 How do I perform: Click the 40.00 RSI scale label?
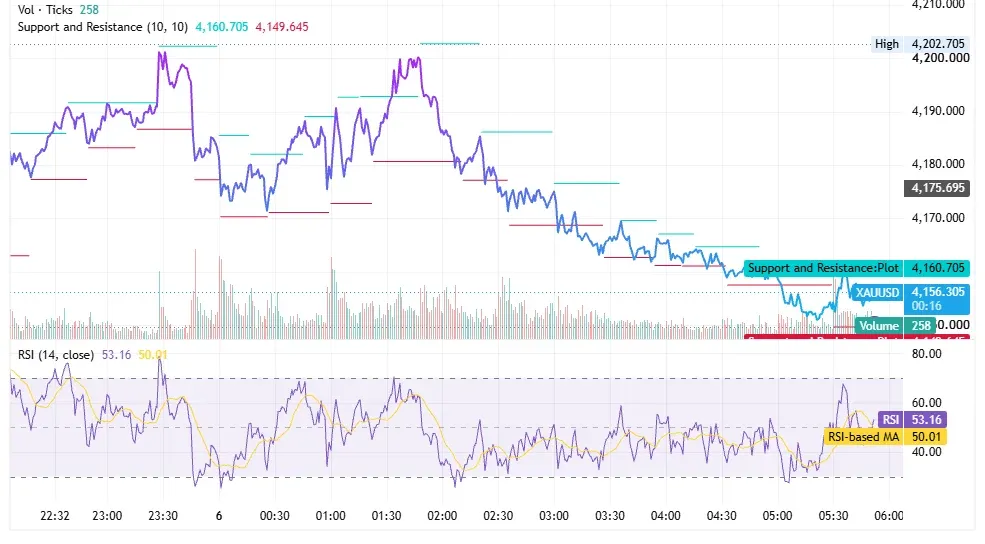927,452
